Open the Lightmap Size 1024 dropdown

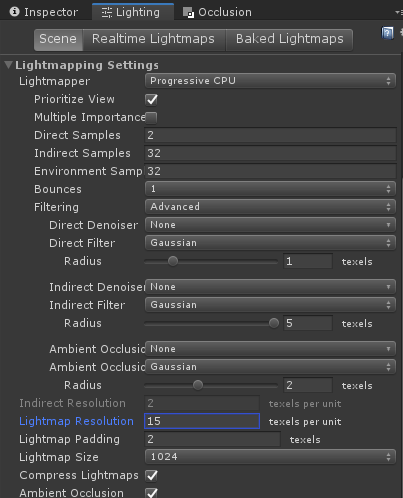[270, 457]
